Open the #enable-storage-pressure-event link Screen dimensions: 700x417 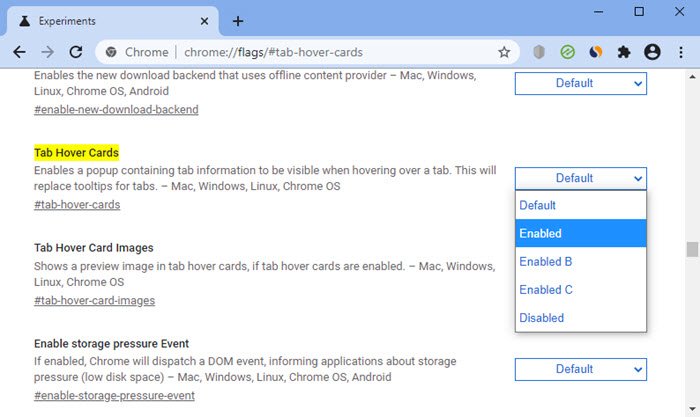tap(114, 396)
